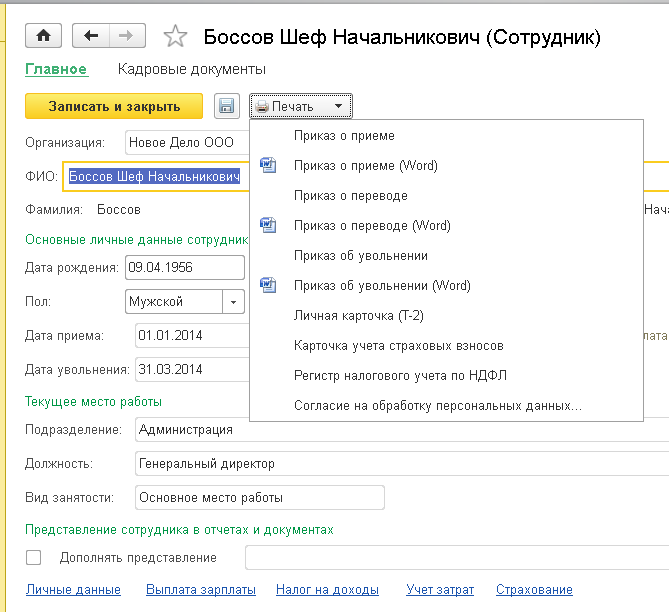
Task: Click the Подразделение input field
Action: 400,430
